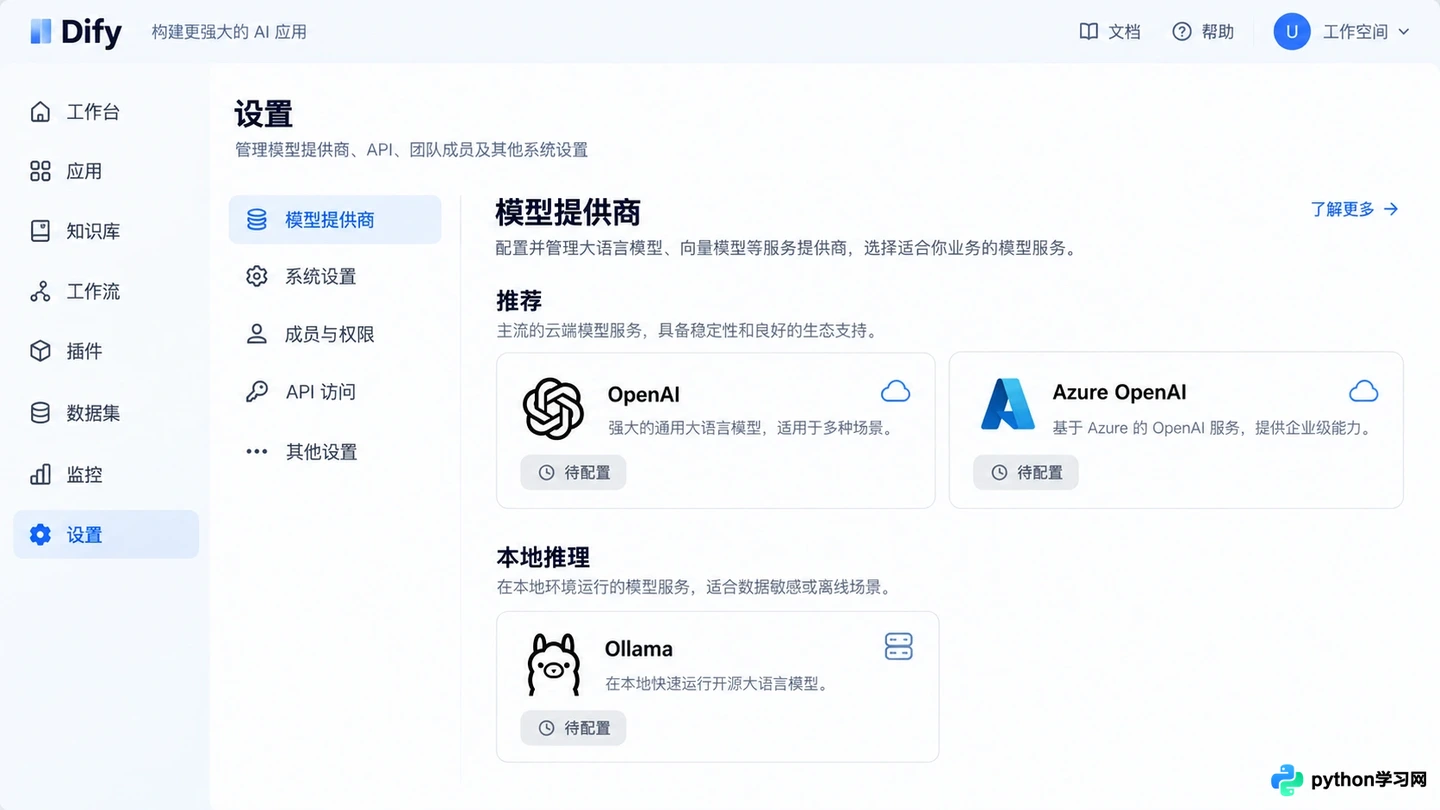The width and height of the screenshot is (1440, 810).
Task: Click the 数据集 database icon in sidebar
Action: [40, 413]
